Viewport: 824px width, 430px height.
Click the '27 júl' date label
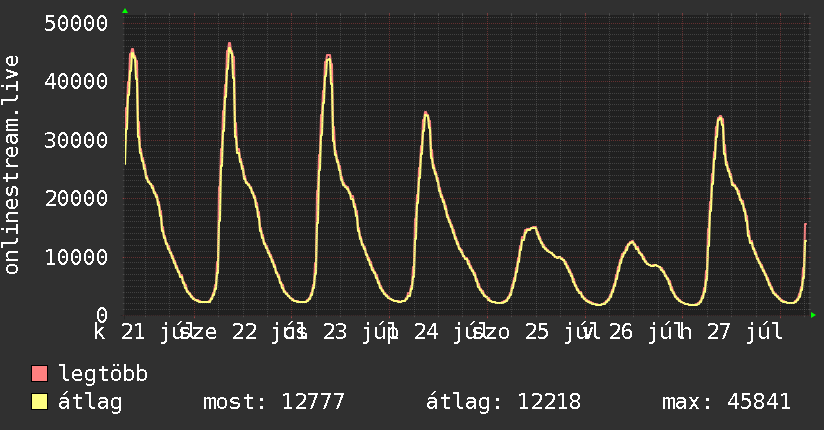(x=744, y=332)
